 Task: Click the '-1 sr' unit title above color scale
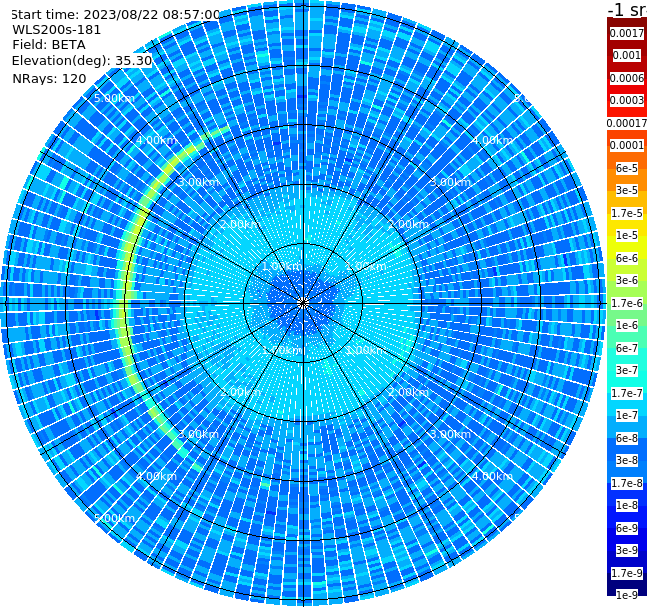(x=627, y=10)
